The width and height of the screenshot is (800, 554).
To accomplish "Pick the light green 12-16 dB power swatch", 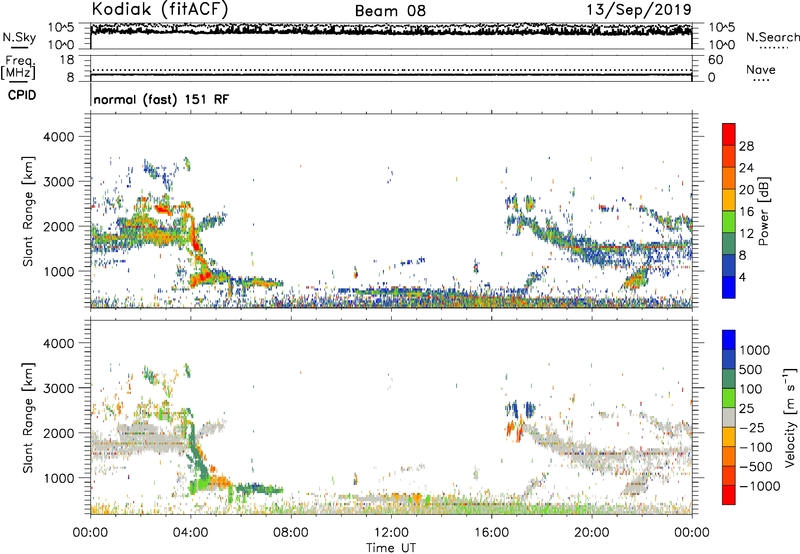I will pyautogui.click(x=729, y=222).
